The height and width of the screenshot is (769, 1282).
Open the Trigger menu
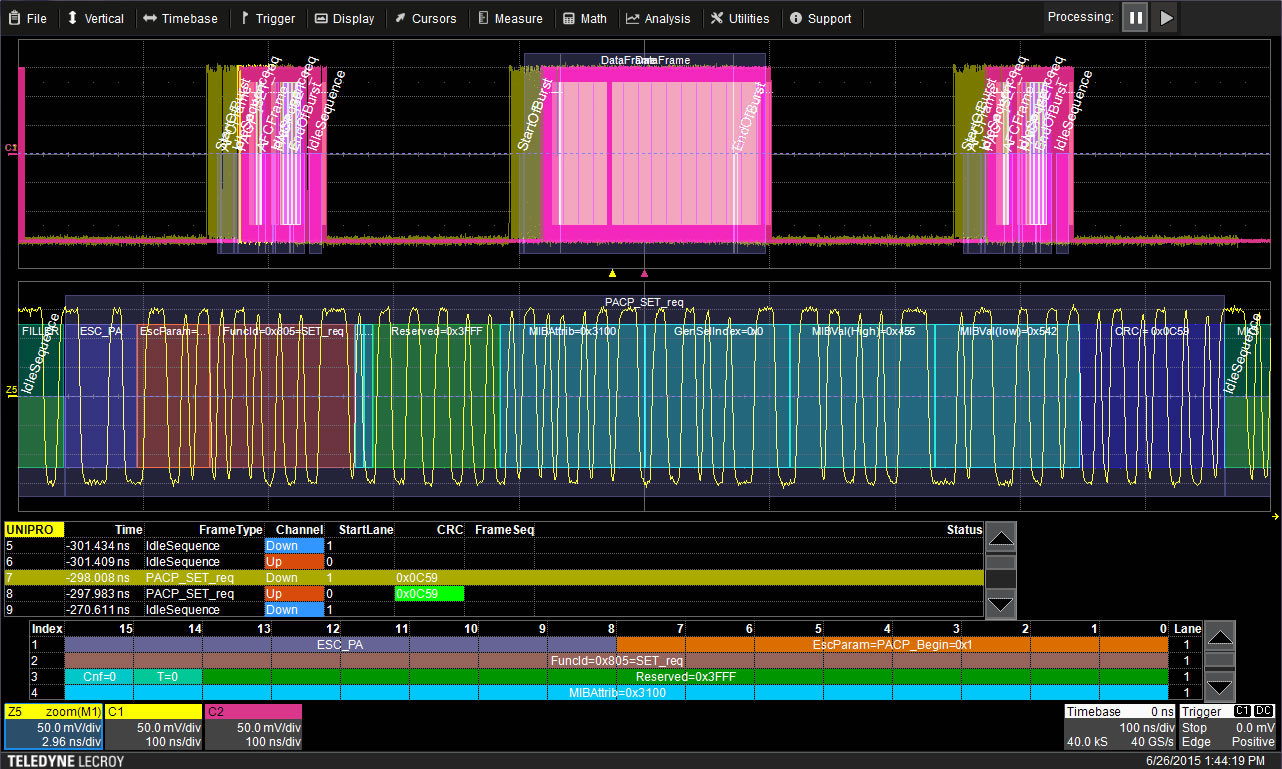click(267, 18)
